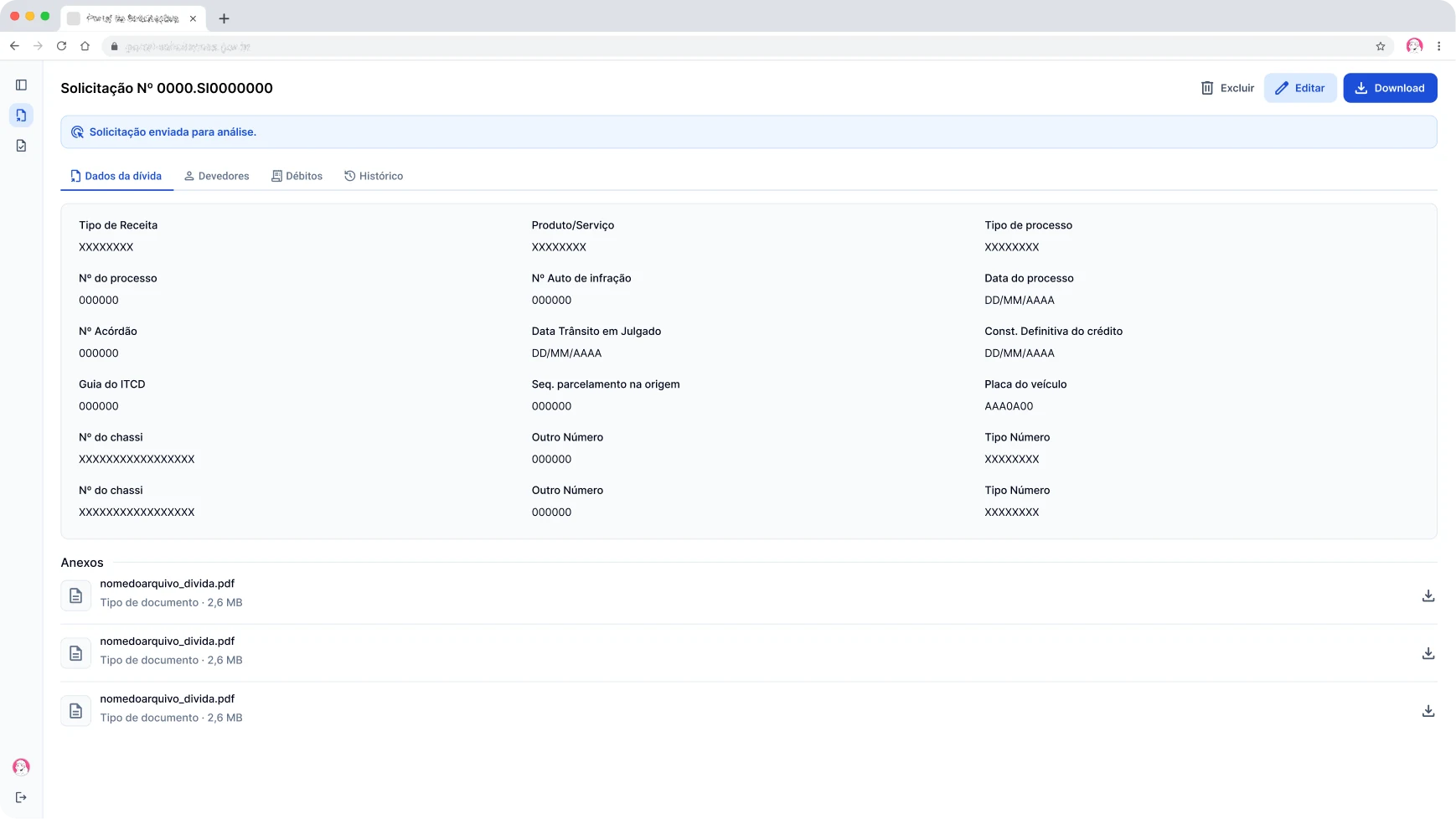Select the Guia do ITCD value 000000
The width and height of the screenshot is (1456, 819).
99,406
